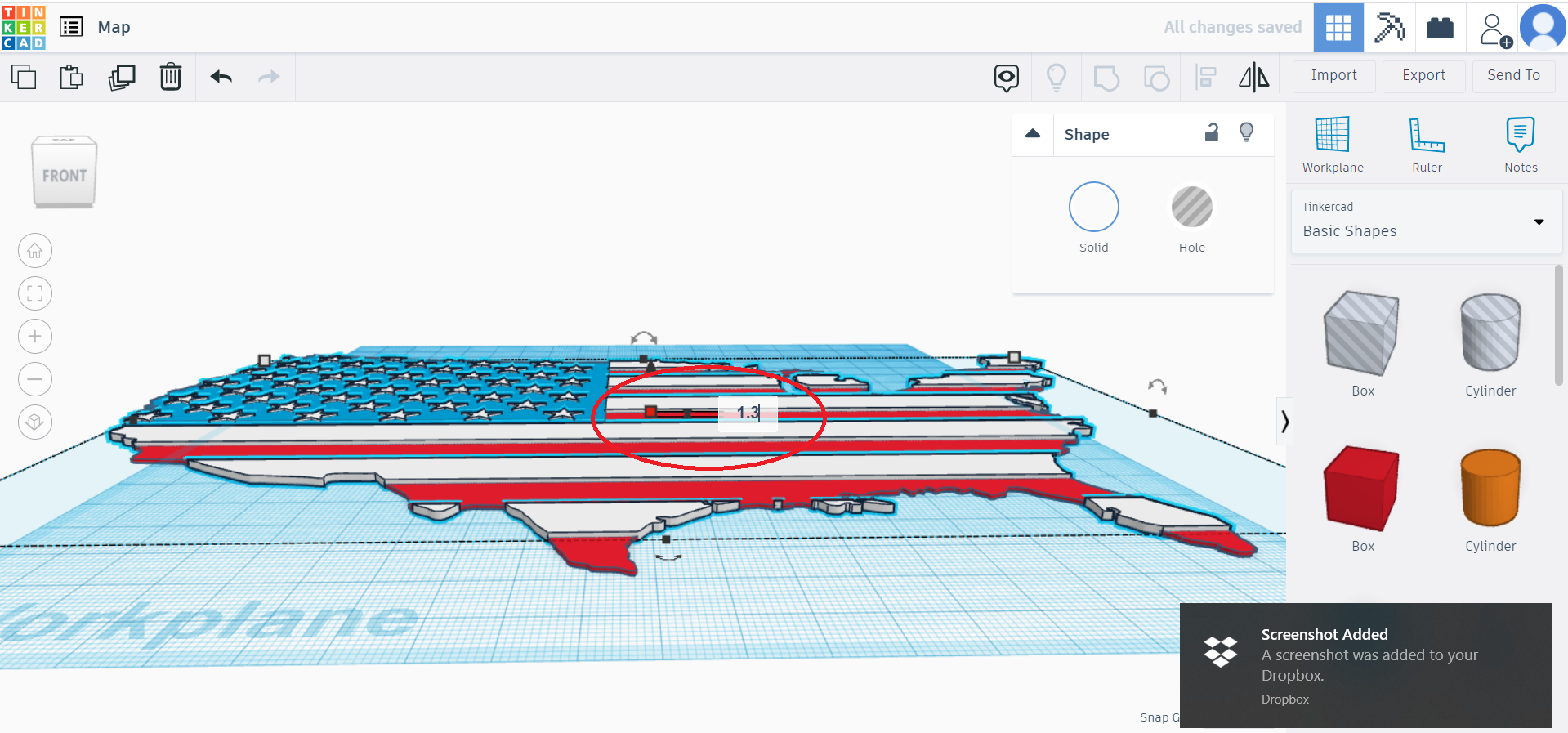Open the Tinkercad logo home link
Viewport: 1568px width, 733px height.
(x=24, y=27)
